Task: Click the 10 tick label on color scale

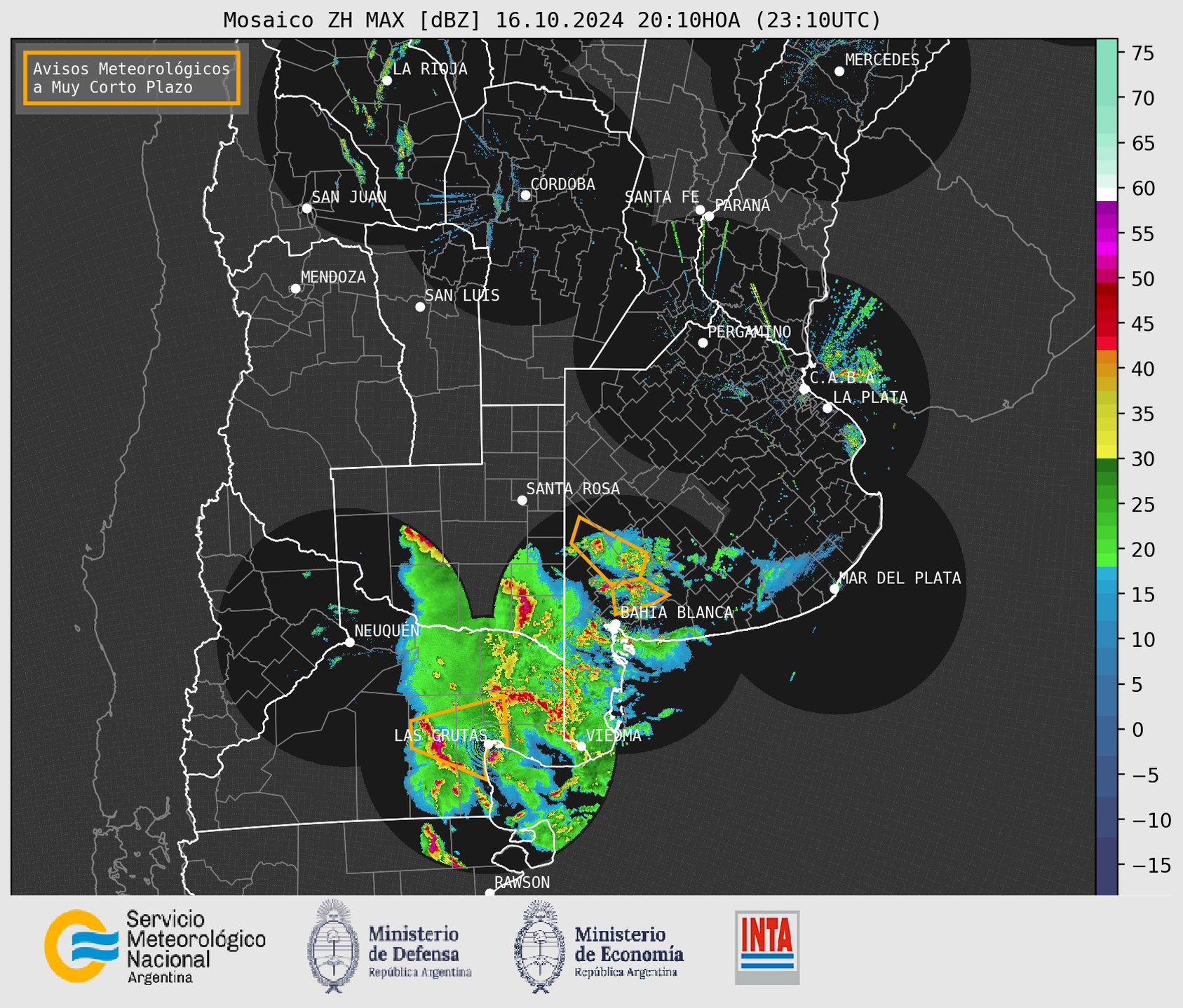Action: (1143, 640)
